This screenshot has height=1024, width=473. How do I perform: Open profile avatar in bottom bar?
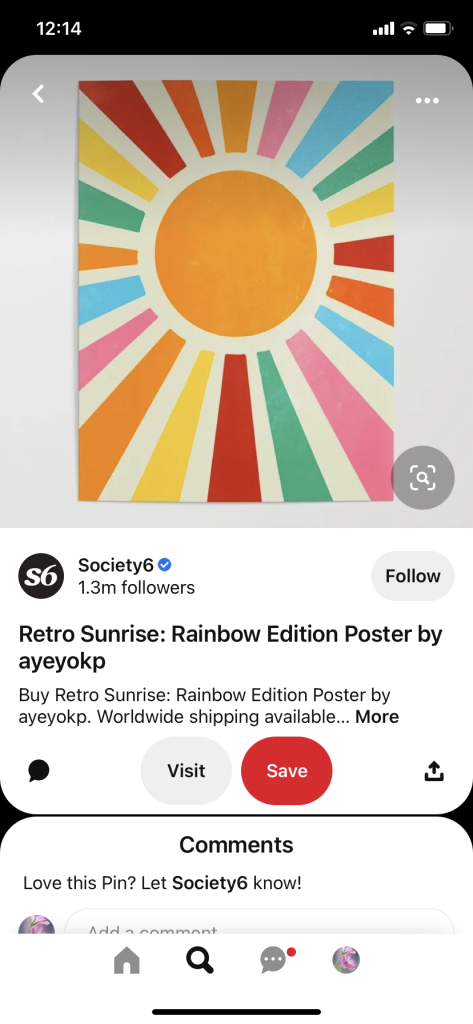point(346,960)
